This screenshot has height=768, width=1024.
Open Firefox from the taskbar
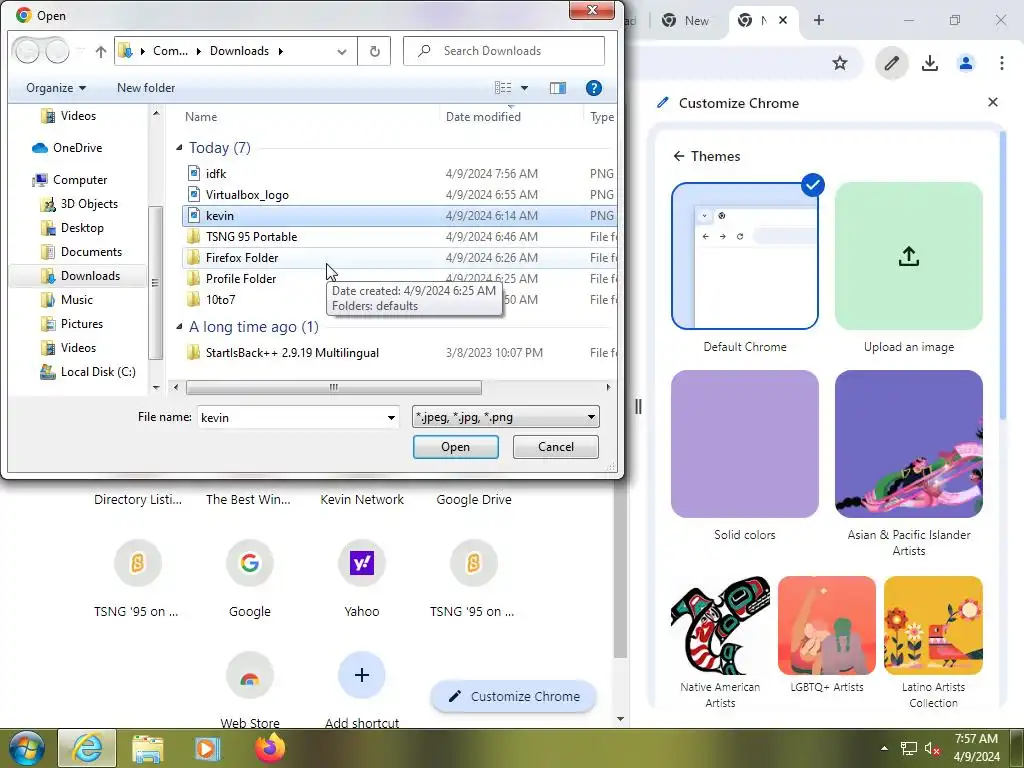point(270,748)
